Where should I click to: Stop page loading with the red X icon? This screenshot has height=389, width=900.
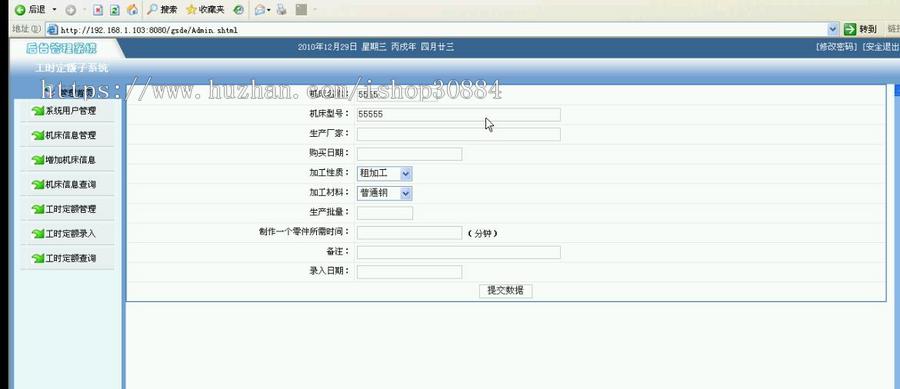click(x=98, y=10)
